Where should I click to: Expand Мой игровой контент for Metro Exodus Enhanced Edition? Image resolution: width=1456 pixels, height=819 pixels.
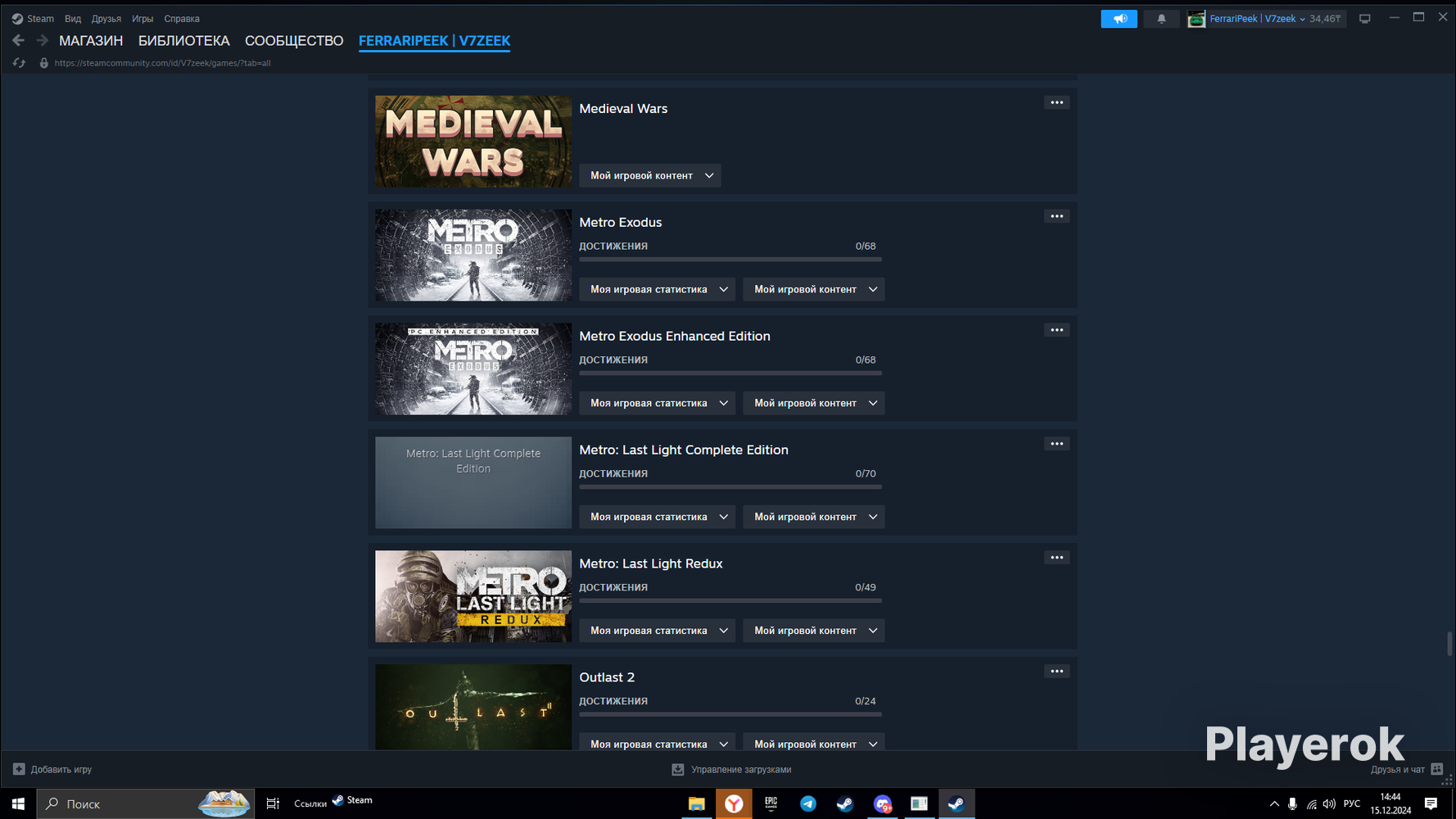pos(814,403)
